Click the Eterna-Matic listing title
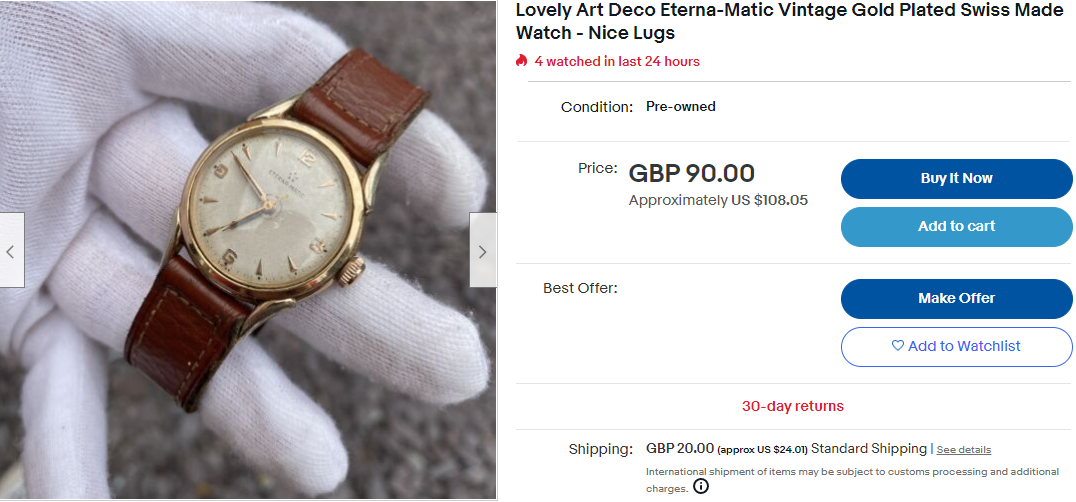Image resolution: width=1076 pixels, height=502 pixels. tap(788, 21)
